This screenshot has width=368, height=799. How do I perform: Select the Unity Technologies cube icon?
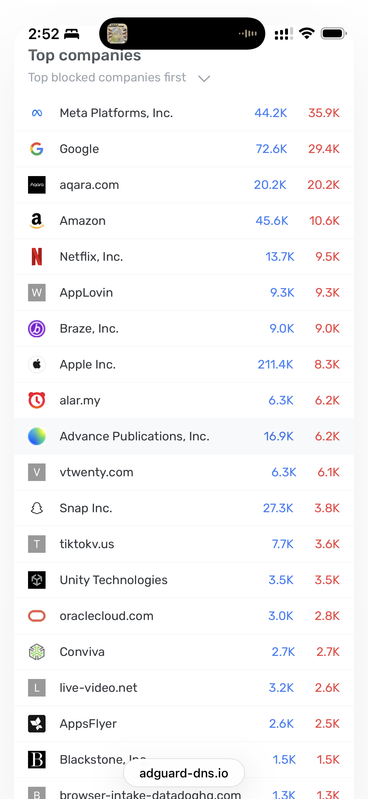[37, 580]
